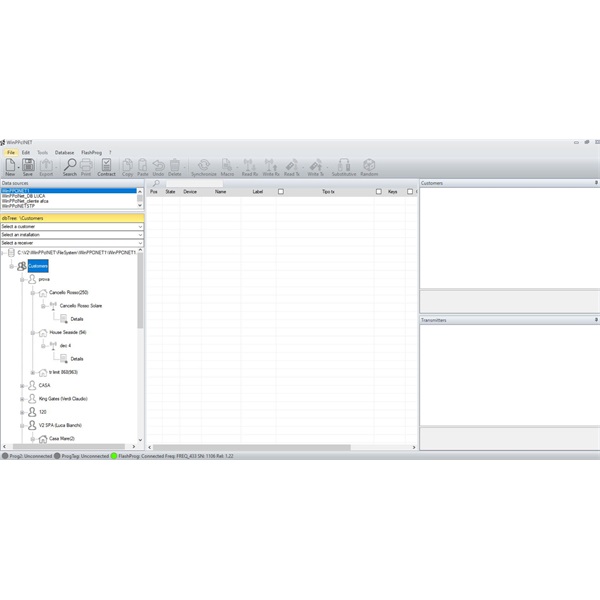Viewport: 600px width, 600px height.
Task: Open the FlashProg menu
Action: pyautogui.click(x=91, y=152)
